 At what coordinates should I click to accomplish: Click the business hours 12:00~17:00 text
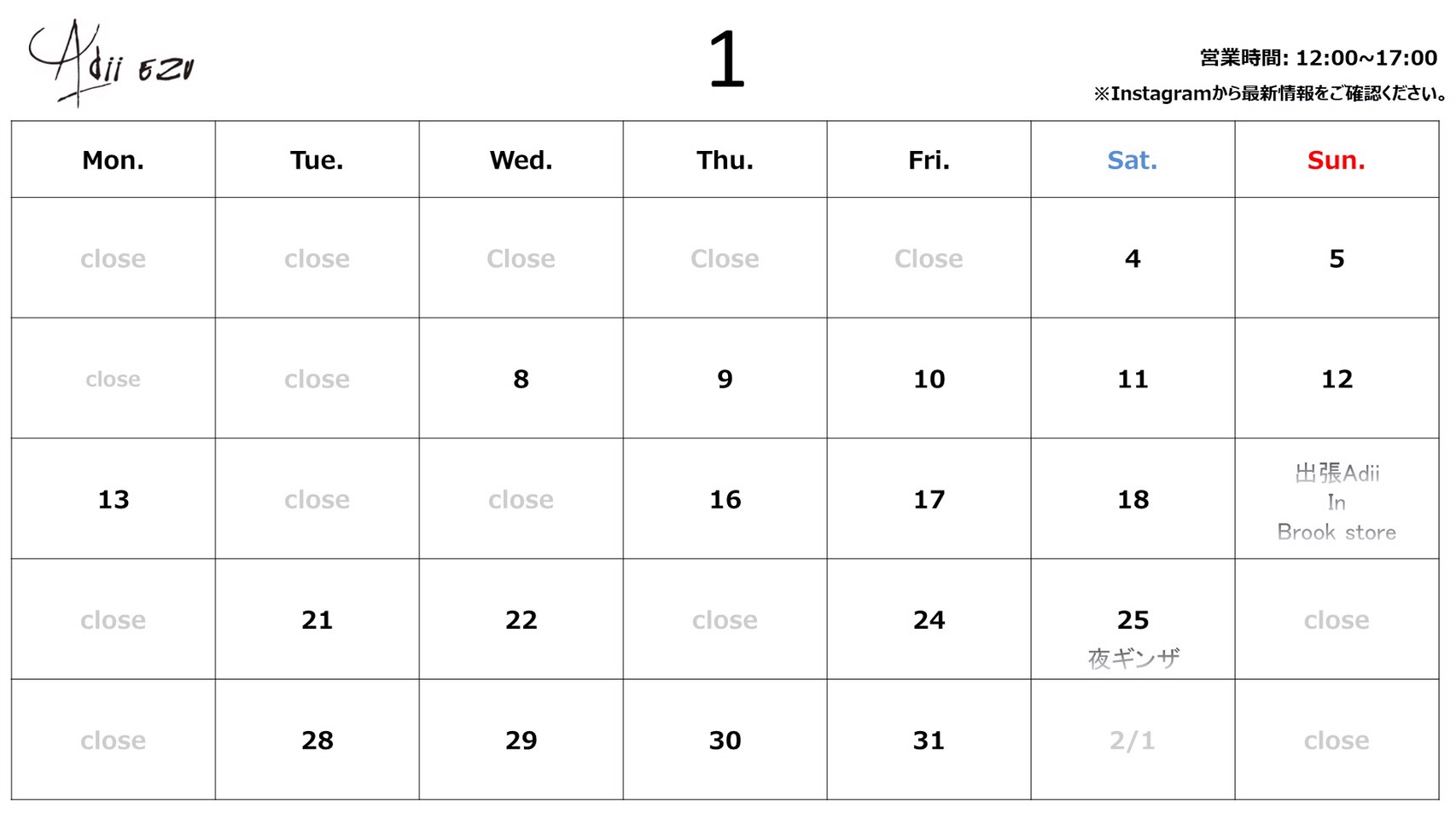click(1319, 58)
